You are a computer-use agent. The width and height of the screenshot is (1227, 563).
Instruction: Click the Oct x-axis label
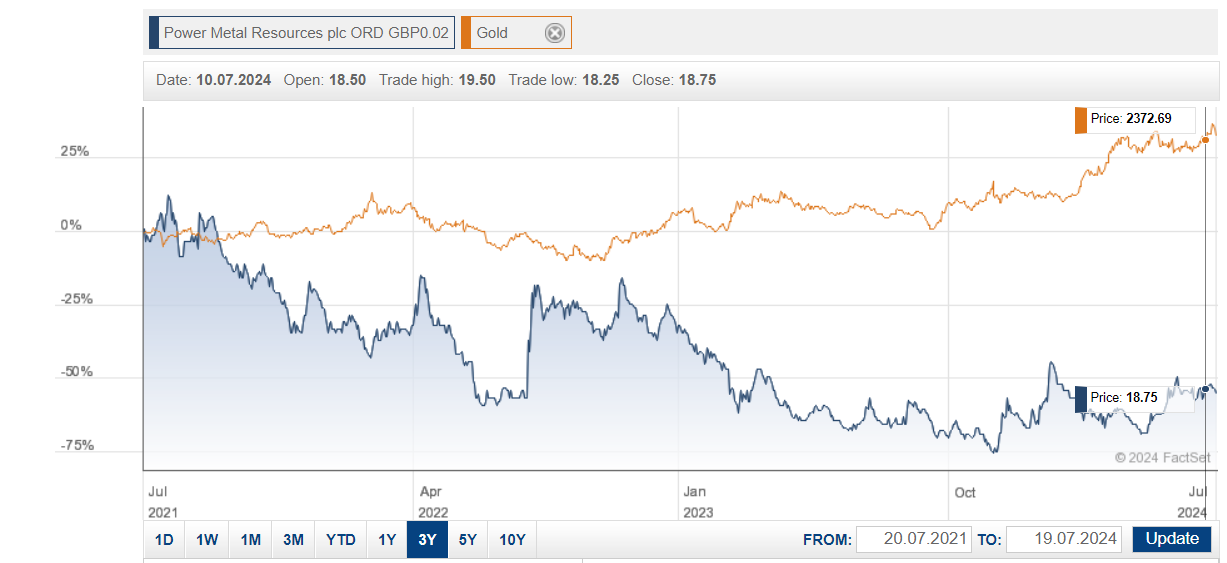click(x=965, y=492)
